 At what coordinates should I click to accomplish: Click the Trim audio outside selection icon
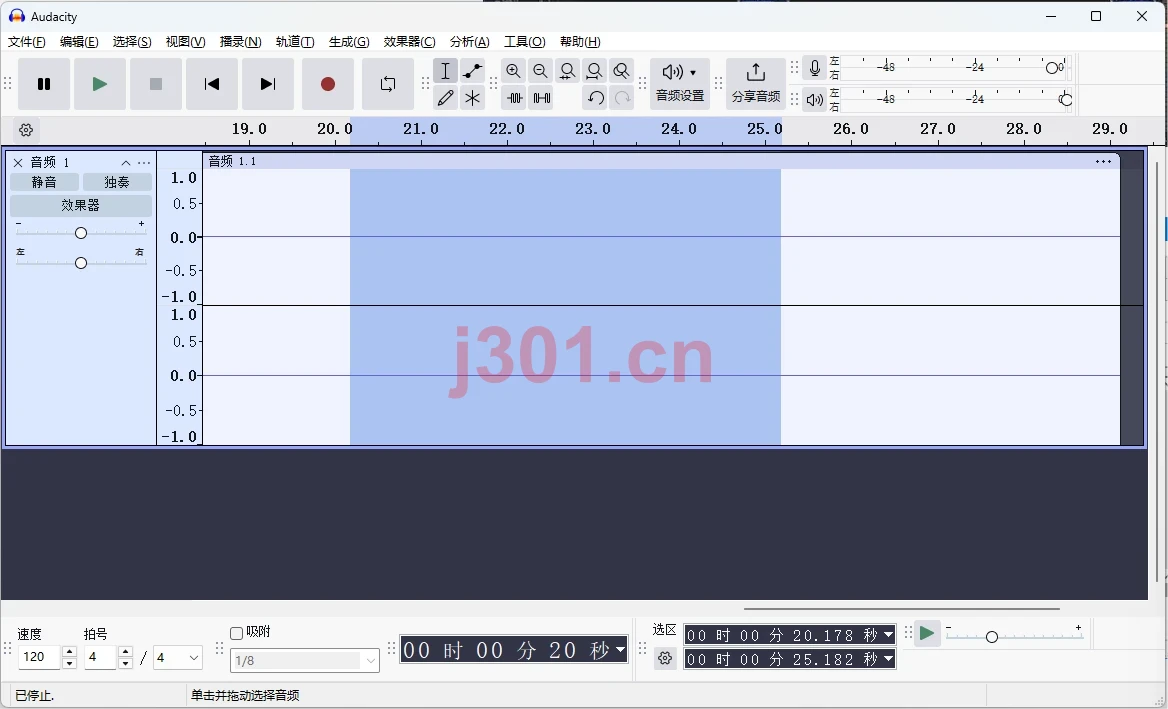[x=513, y=98]
